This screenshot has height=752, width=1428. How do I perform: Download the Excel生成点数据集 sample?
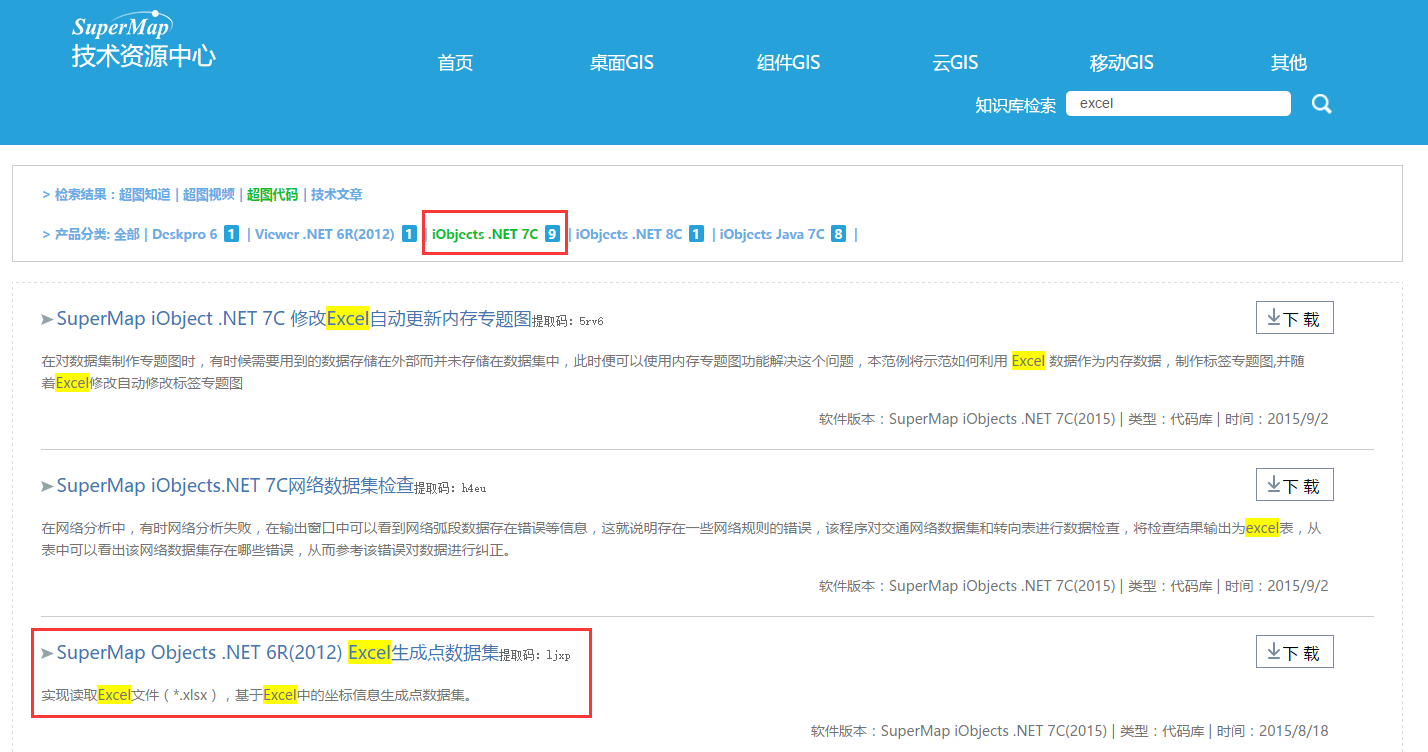point(1294,652)
